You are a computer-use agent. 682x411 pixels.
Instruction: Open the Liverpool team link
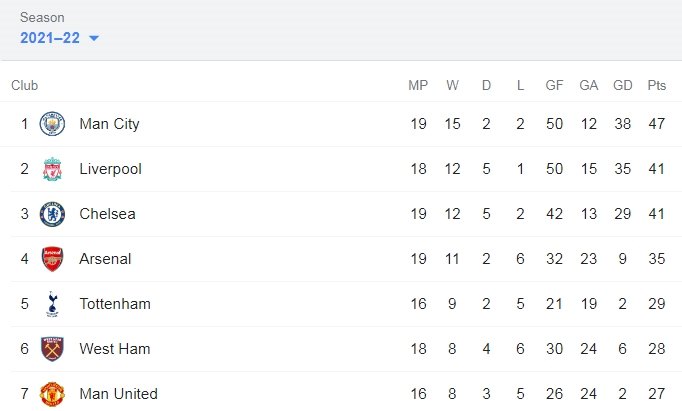tap(110, 169)
